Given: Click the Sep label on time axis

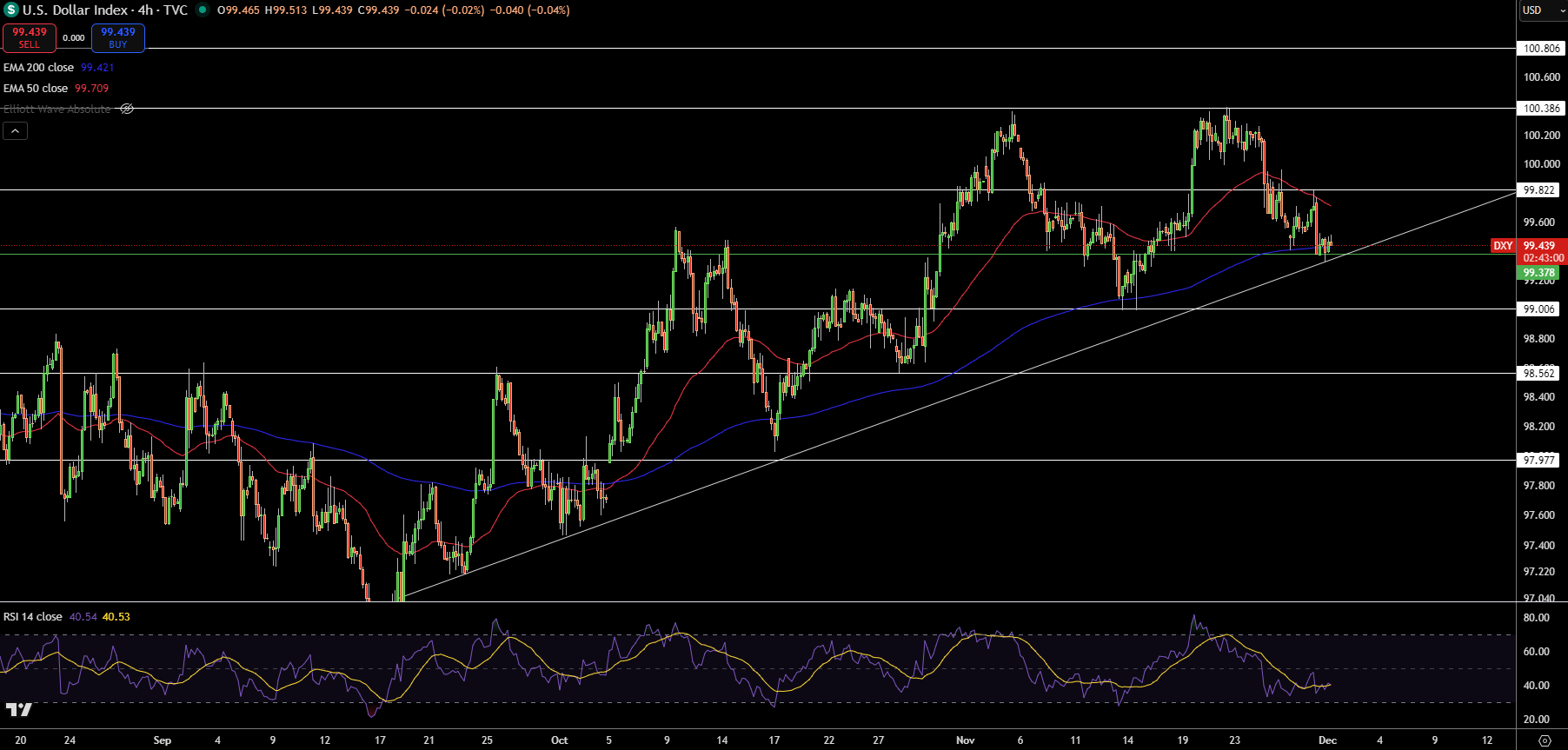Looking at the screenshot, I should 162,740.
